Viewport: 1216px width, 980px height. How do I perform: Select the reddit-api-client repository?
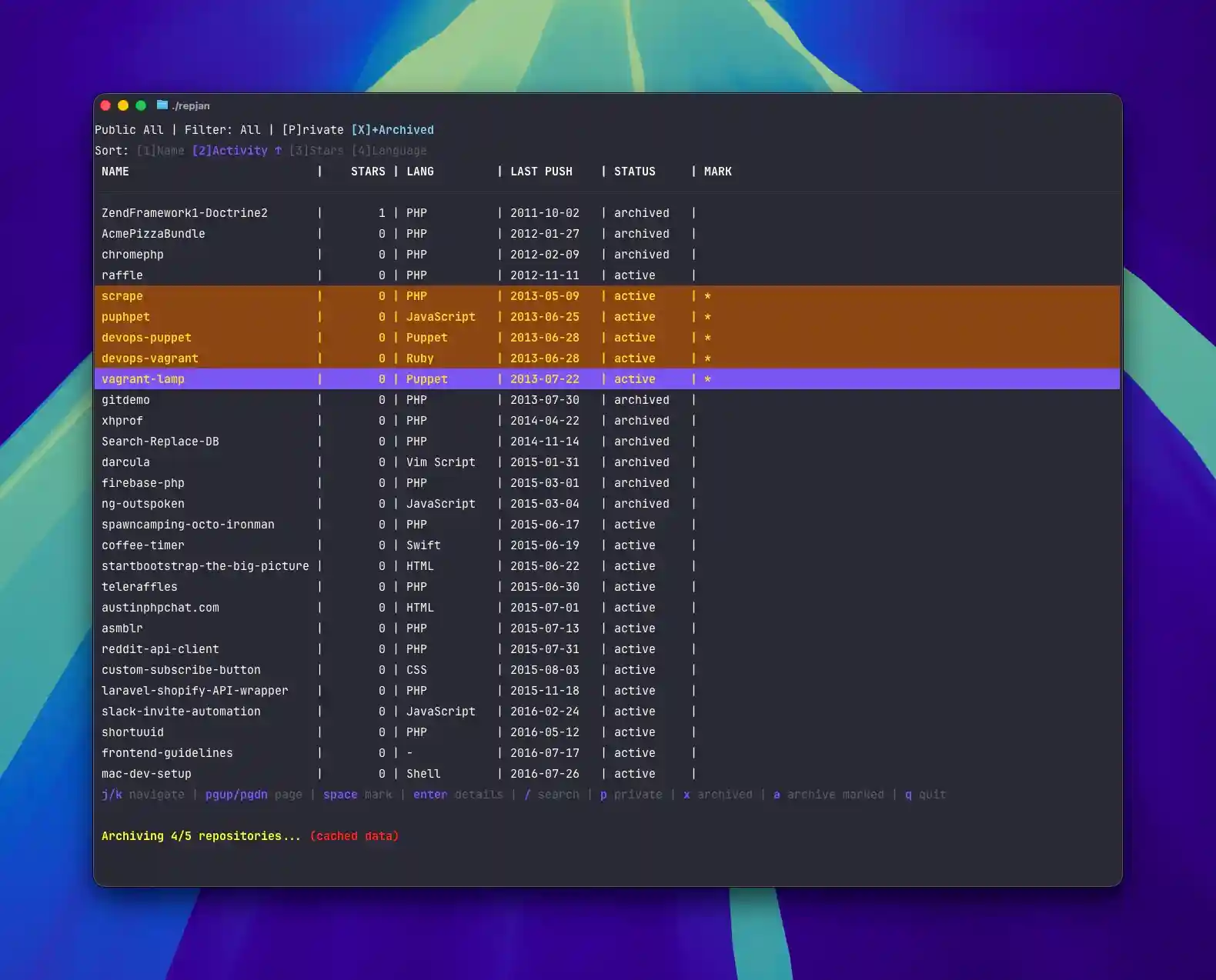(160, 649)
